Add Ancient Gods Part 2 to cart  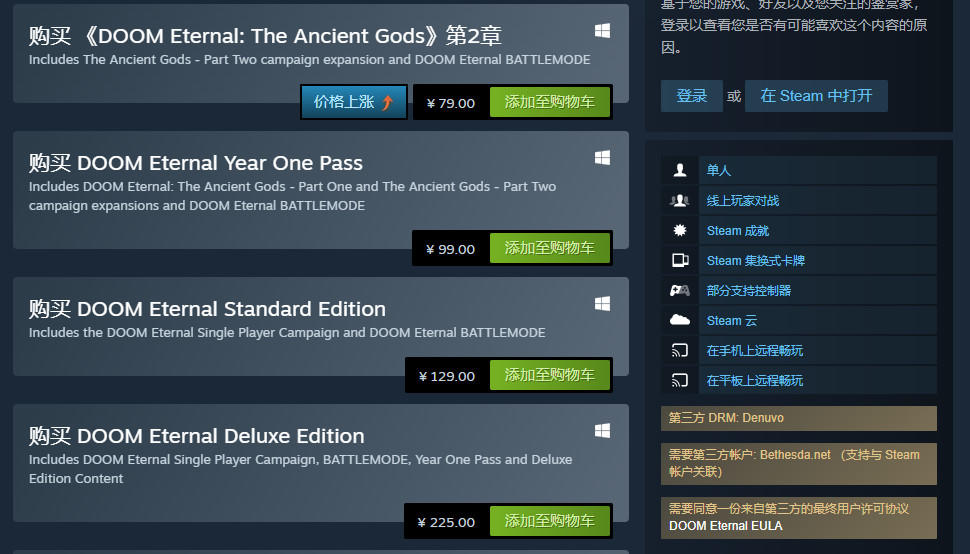coord(549,102)
